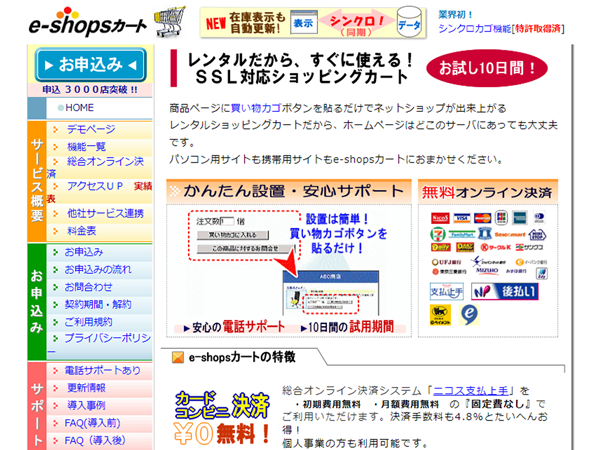Click the NICOS card logo
Screen dimensions: 600x450
(440, 218)
